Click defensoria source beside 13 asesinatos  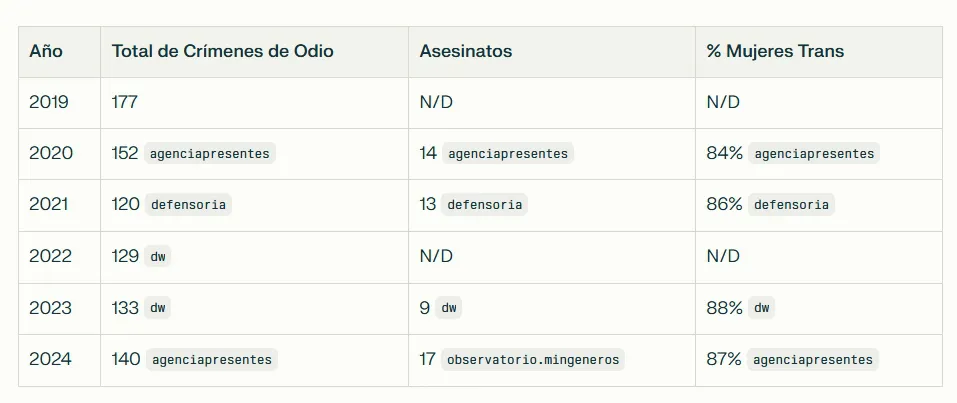click(x=484, y=205)
